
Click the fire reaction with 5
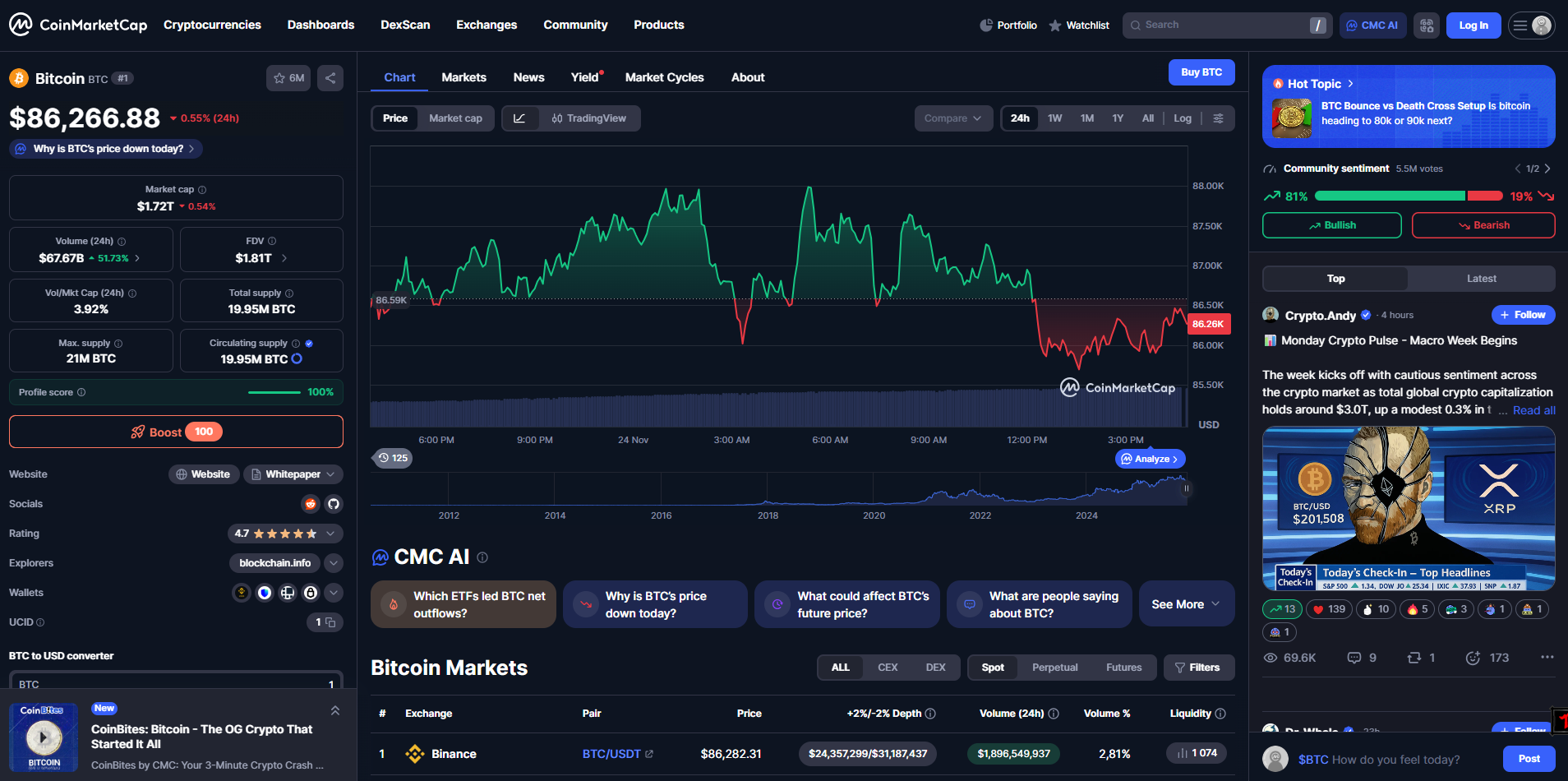pyautogui.click(x=1418, y=609)
